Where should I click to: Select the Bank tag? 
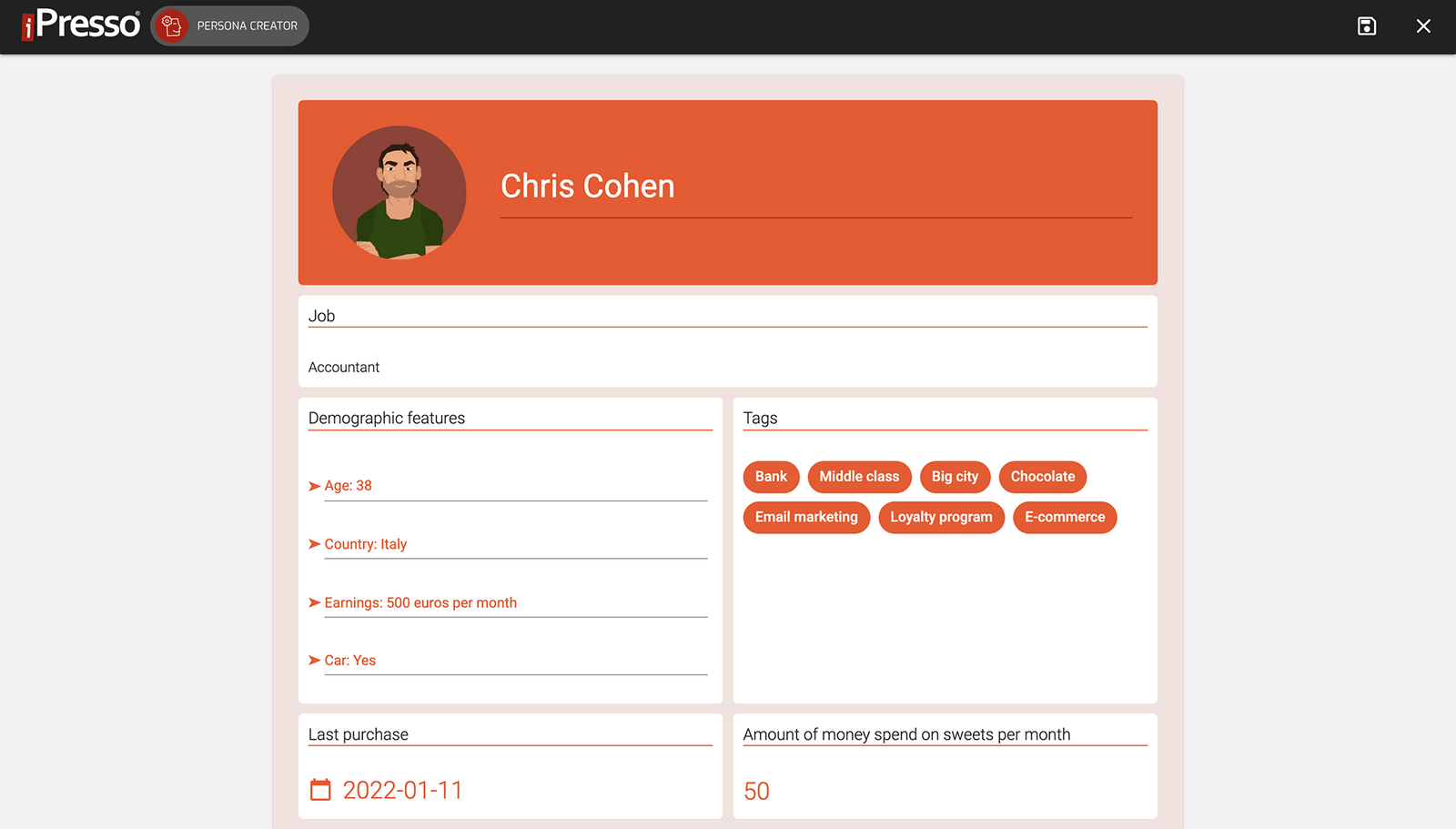click(x=771, y=476)
